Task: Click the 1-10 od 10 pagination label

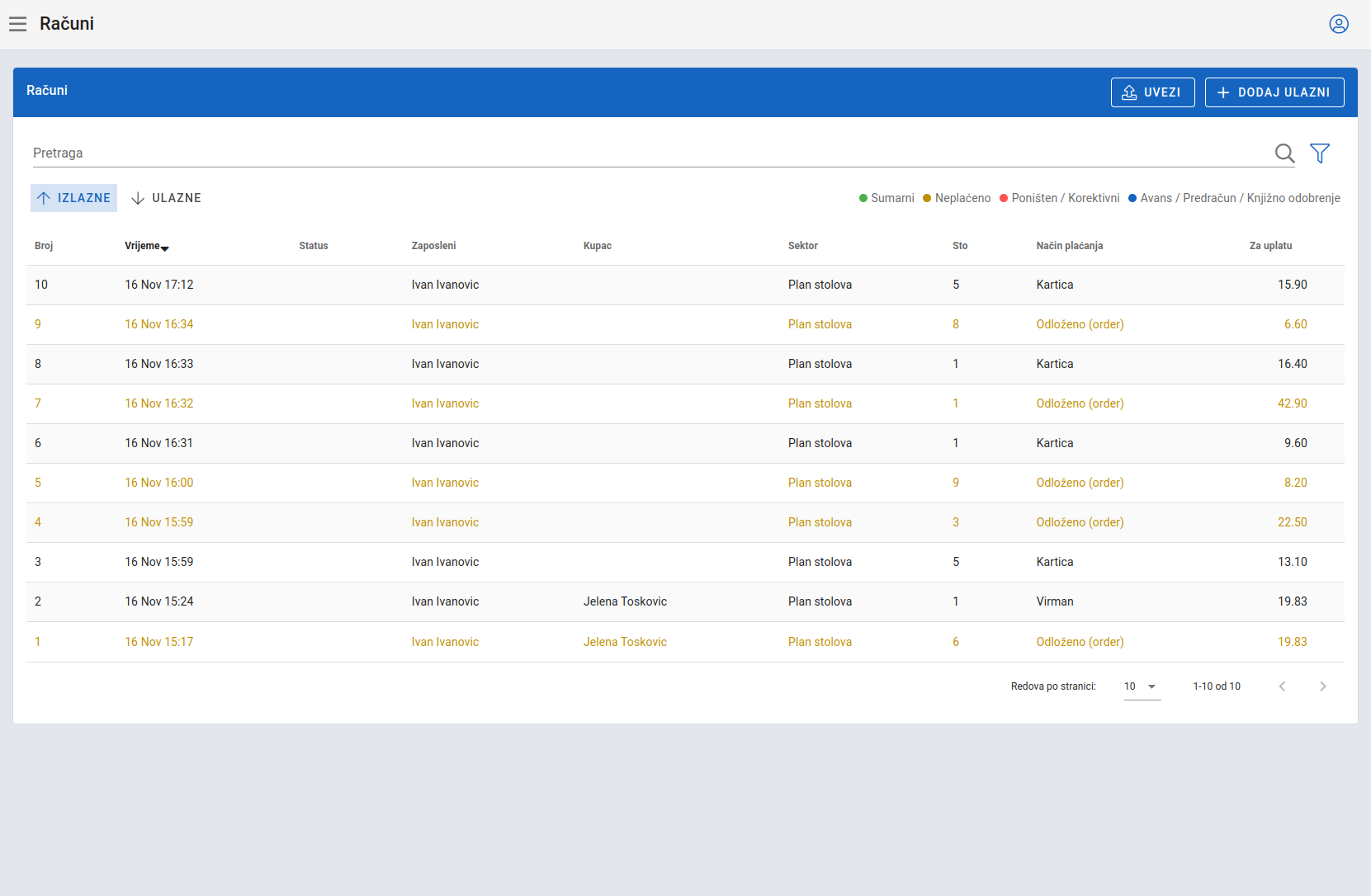Action: tap(1217, 686)
